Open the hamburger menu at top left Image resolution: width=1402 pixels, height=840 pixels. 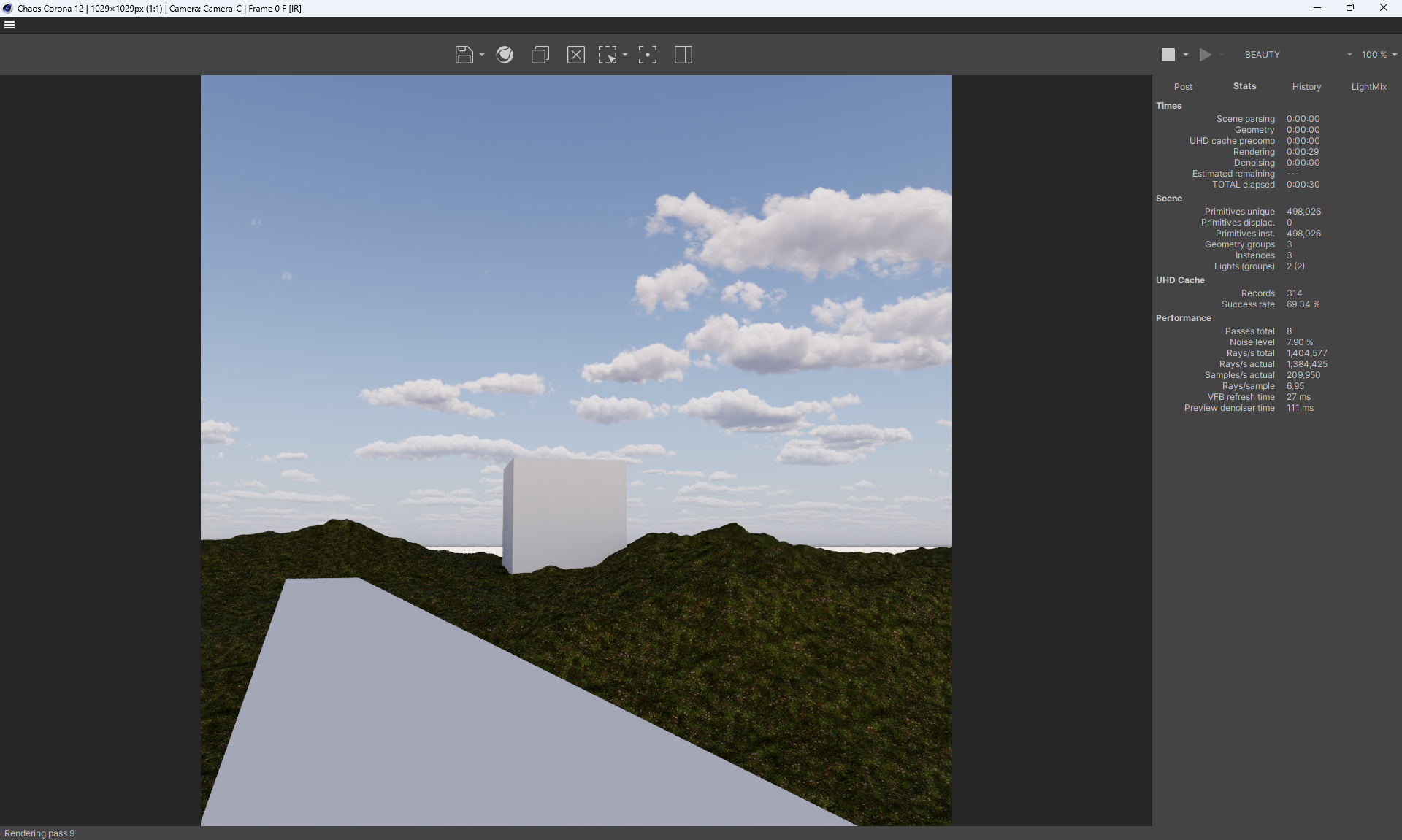[9, 25]
